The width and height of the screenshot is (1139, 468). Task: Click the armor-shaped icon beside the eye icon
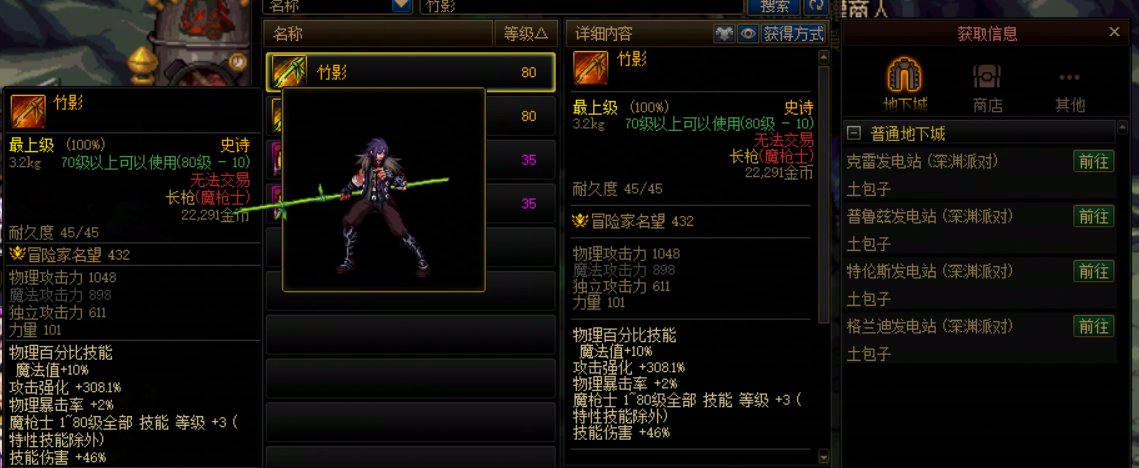click(724, 33)
